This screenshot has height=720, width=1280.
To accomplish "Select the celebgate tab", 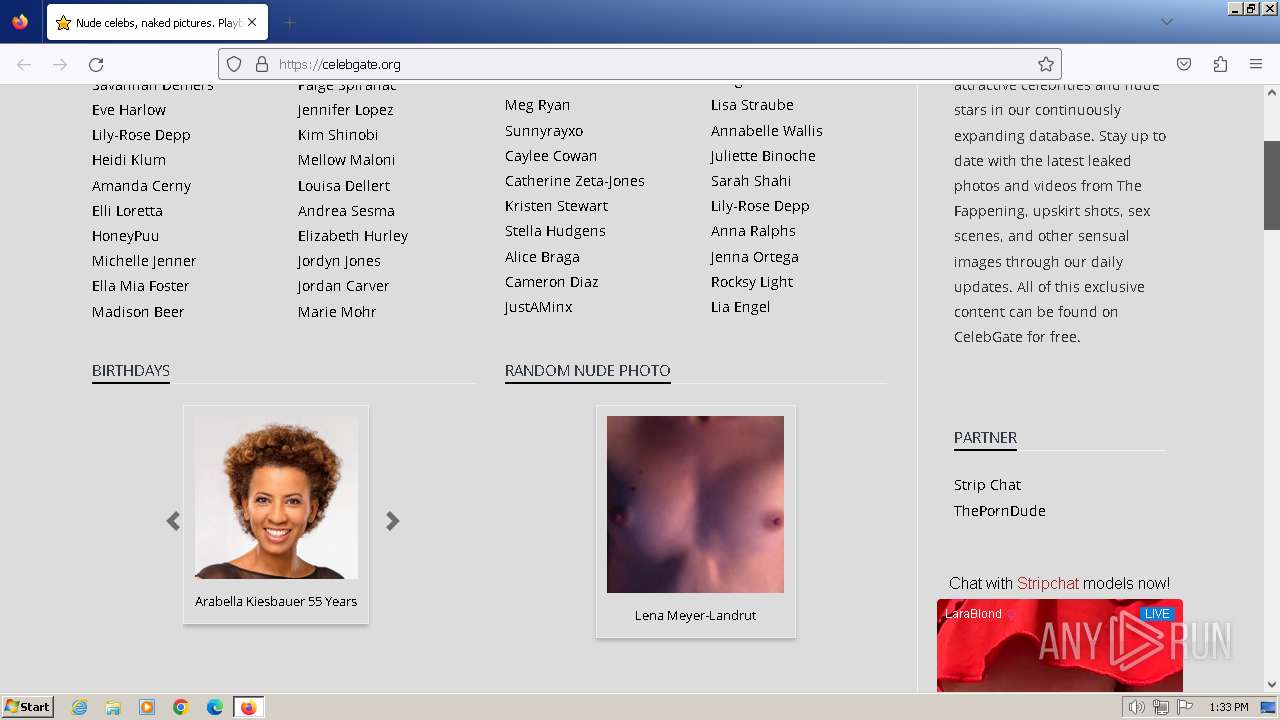I will click(157, 22).
